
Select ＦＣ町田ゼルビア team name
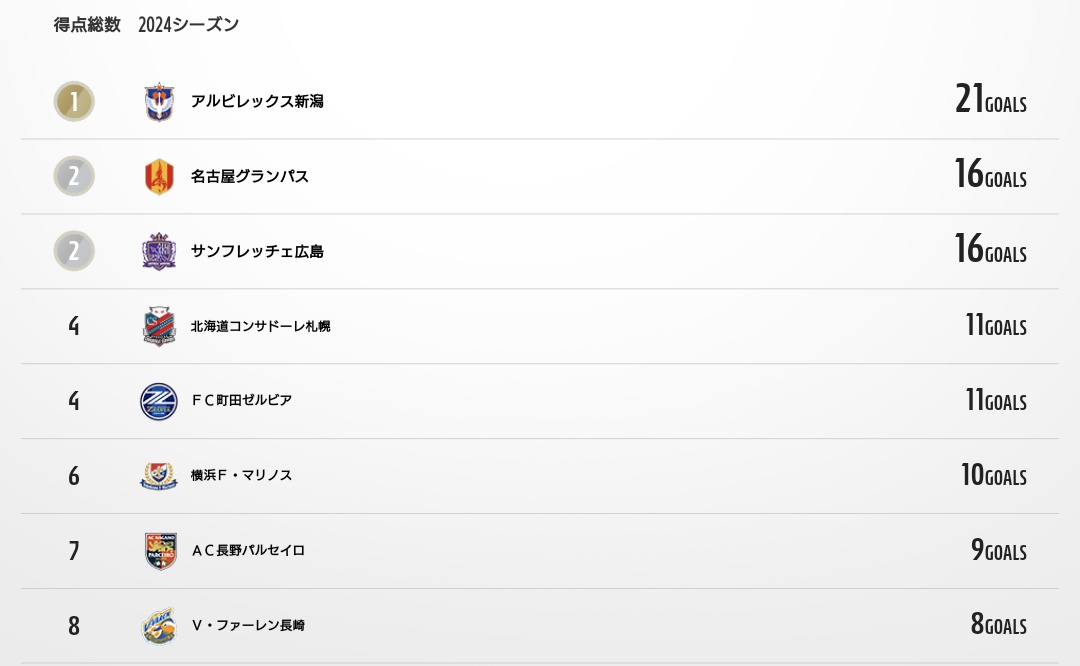pos(242,401)
